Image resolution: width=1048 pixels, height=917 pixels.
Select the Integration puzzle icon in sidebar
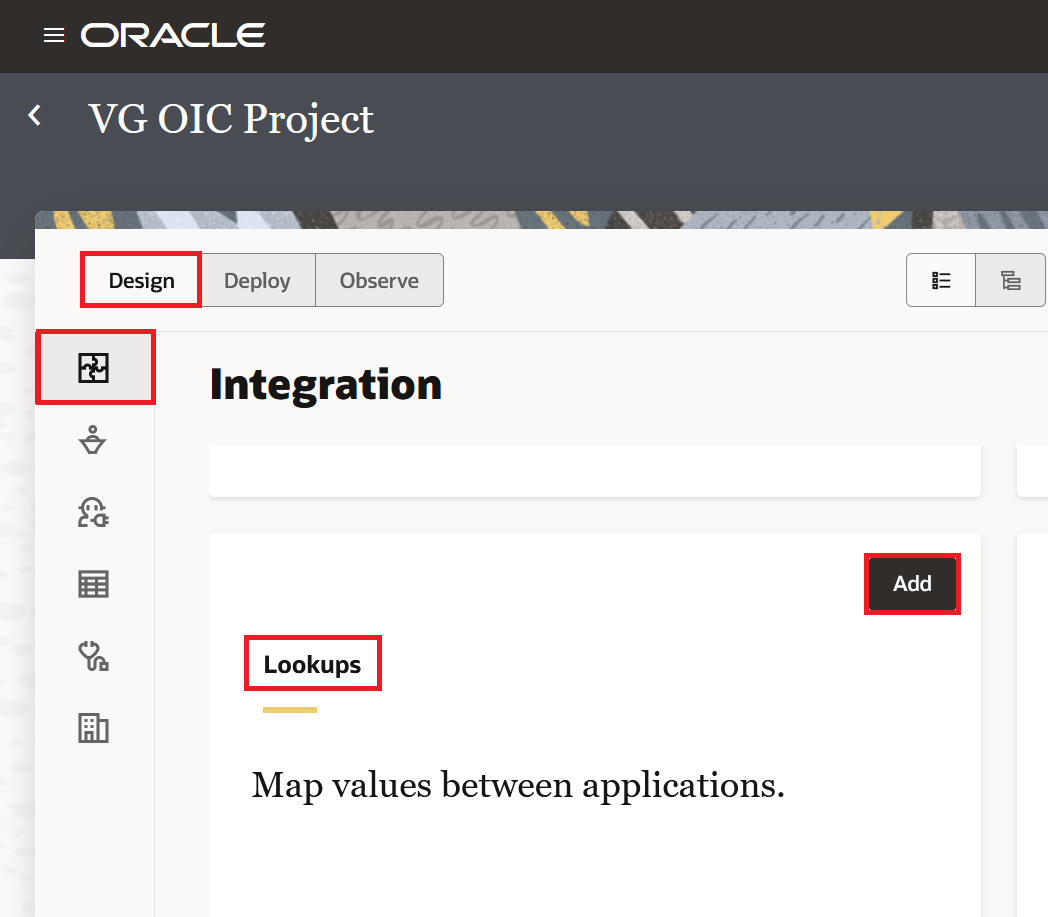[94, 368]
